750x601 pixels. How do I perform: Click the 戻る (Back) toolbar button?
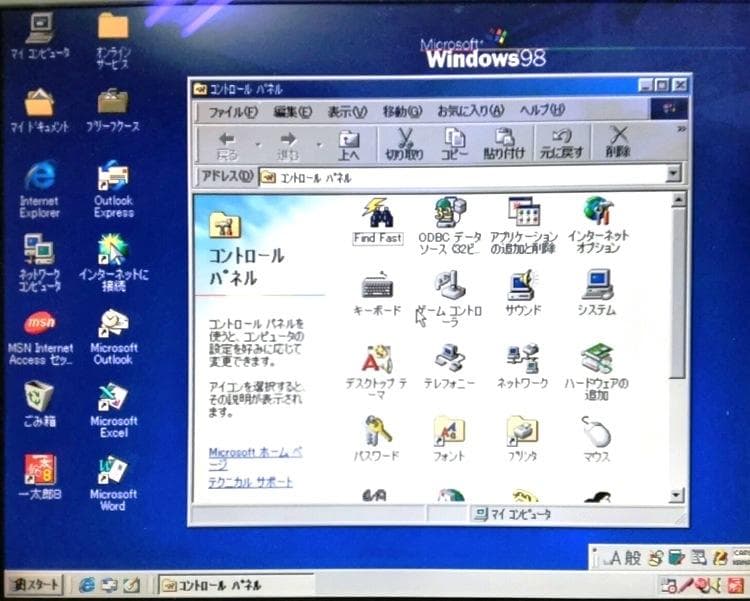(227, 145)
